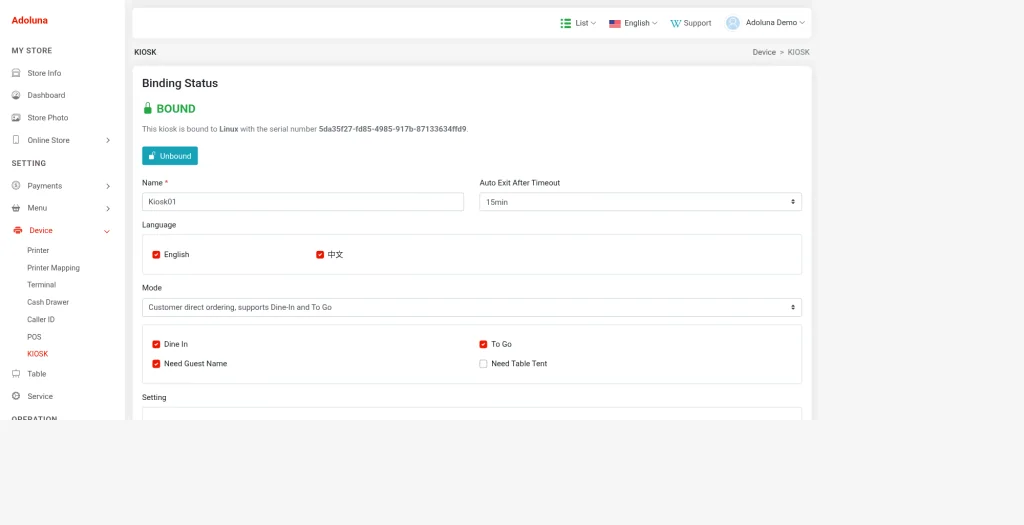Click the red Device printer icon
Viewport: 1024px width, 525px height.
[18, 231]
